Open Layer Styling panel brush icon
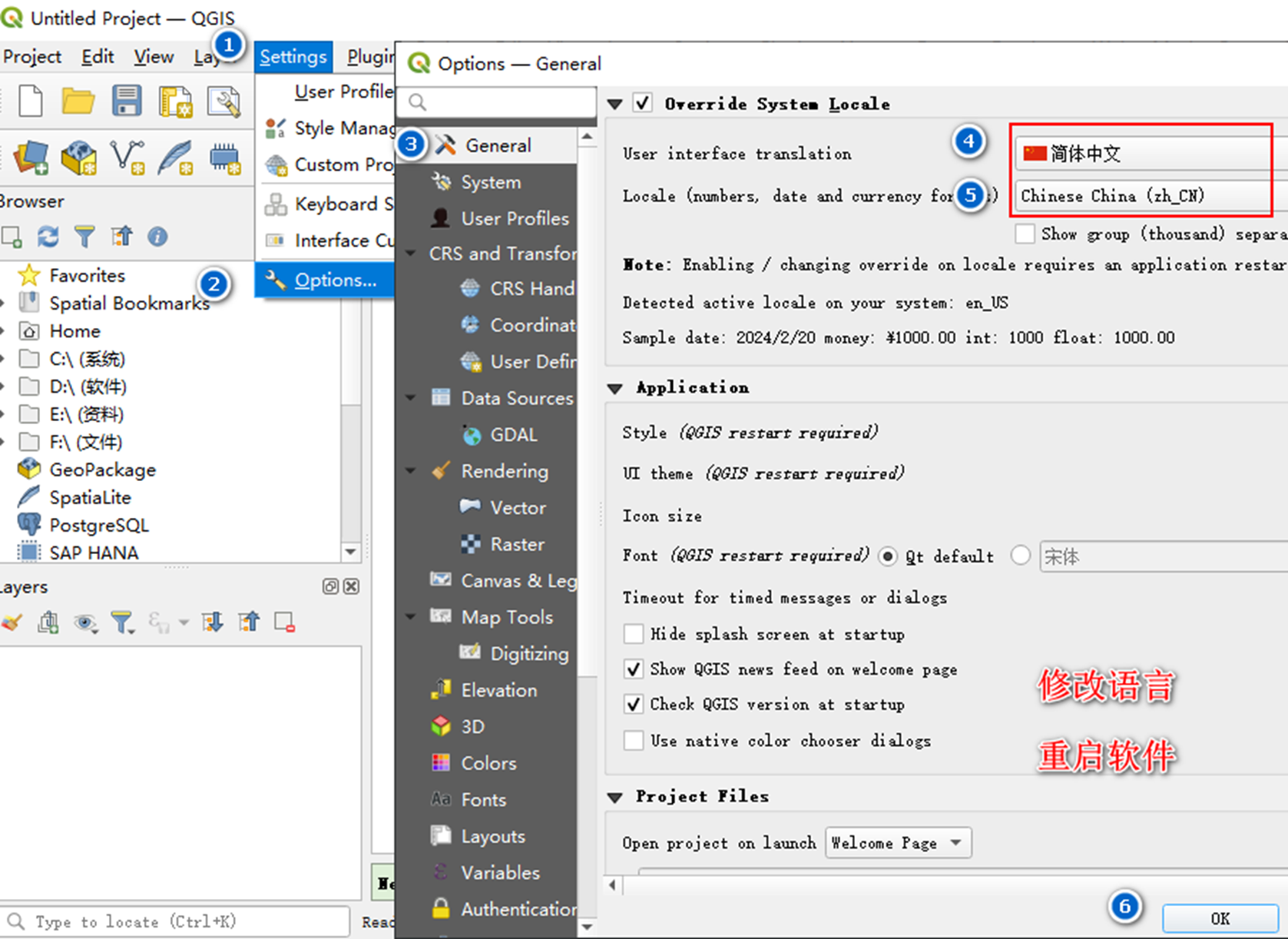Image resolution: width=1288 pixels, height=939 pixels. [12, 622]
